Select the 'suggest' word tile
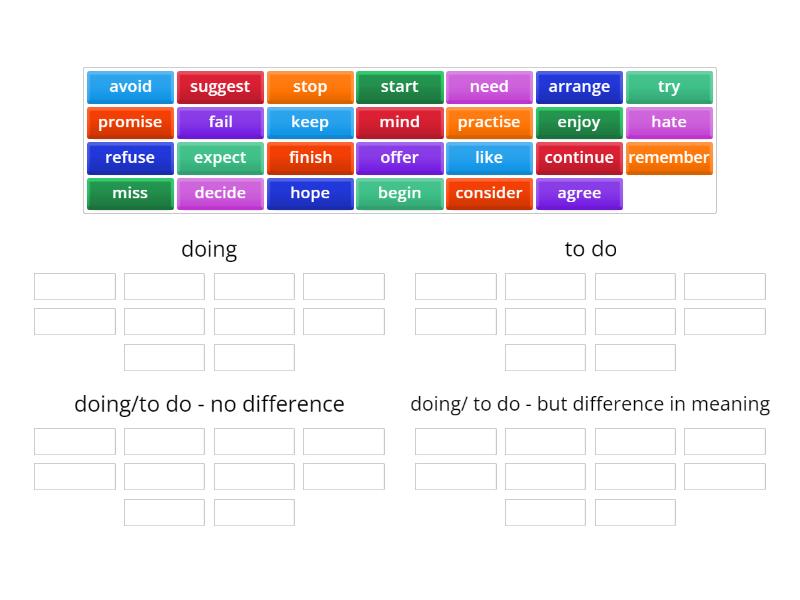The image size is (800, 600). coord(220,87)
